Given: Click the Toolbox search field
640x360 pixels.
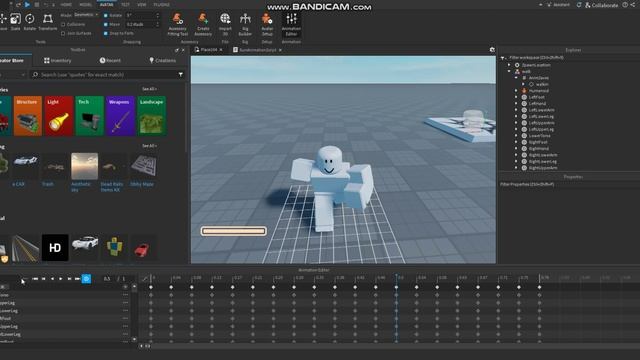Looking at the screenshot, I should pyautogui.click(x=107, y=75).
